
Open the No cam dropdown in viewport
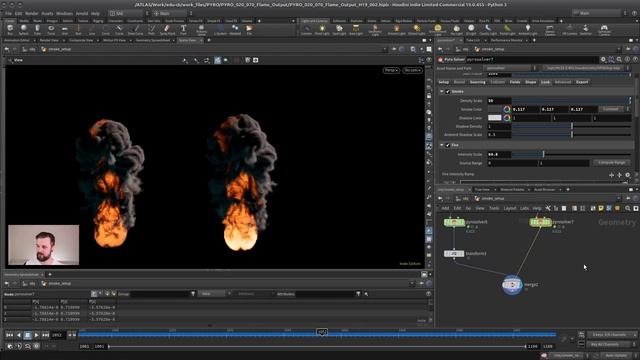[x=412, y=71]
